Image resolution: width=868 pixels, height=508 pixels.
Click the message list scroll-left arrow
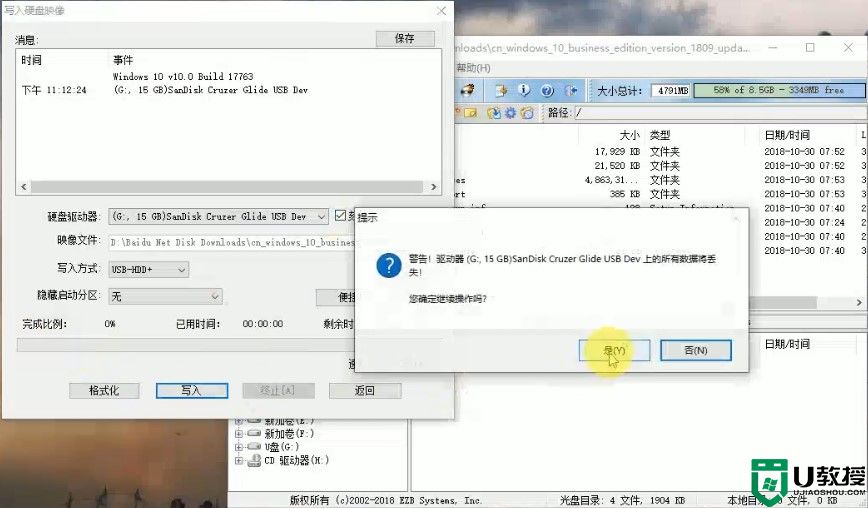click(x=23, y=187)
